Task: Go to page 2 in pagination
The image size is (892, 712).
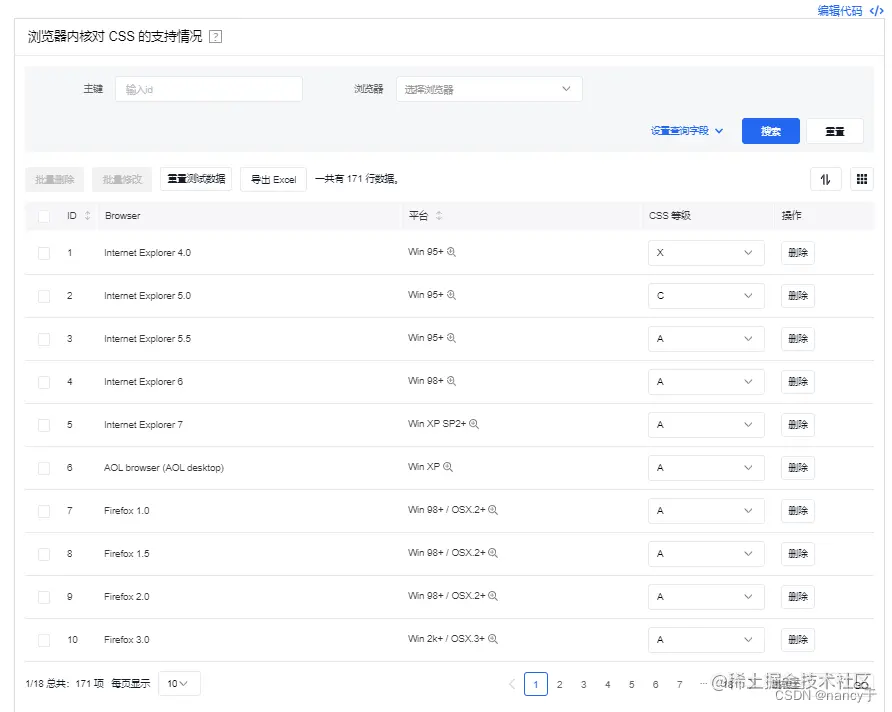Action: click(560, 684)
